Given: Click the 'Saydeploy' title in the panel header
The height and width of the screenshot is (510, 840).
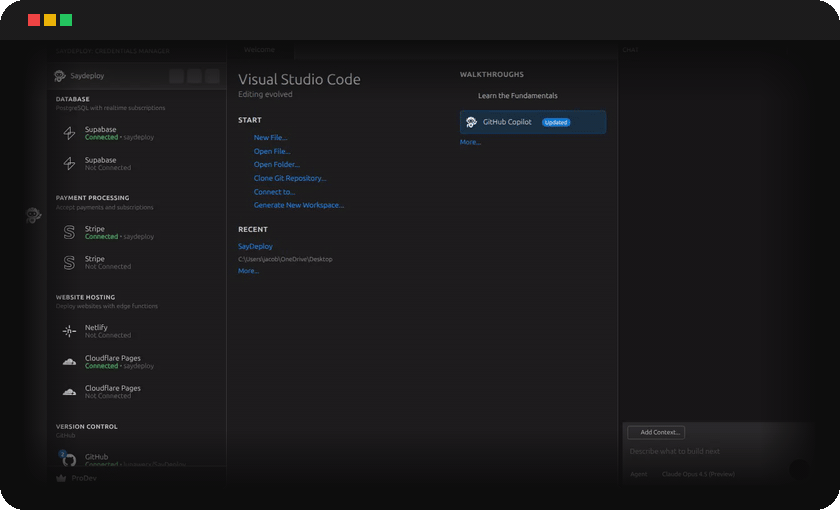Looking at the screenshot, I should [x=87, y=76].
